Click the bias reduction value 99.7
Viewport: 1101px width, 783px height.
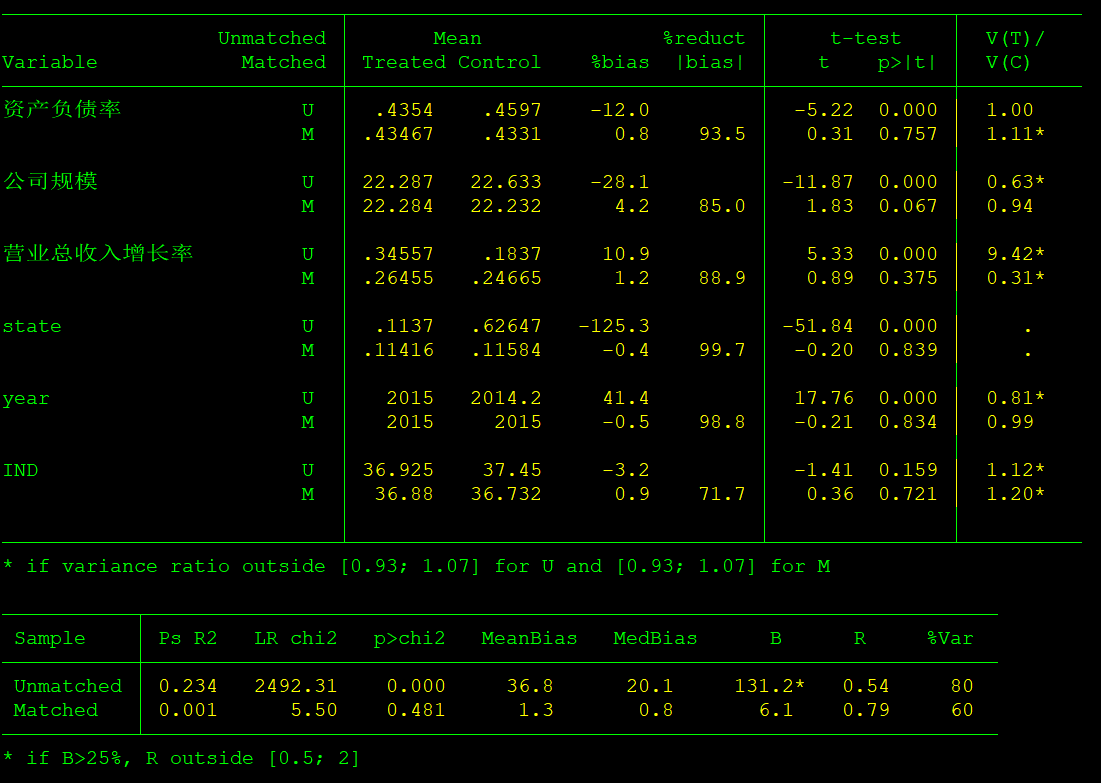tap(722, 350)
